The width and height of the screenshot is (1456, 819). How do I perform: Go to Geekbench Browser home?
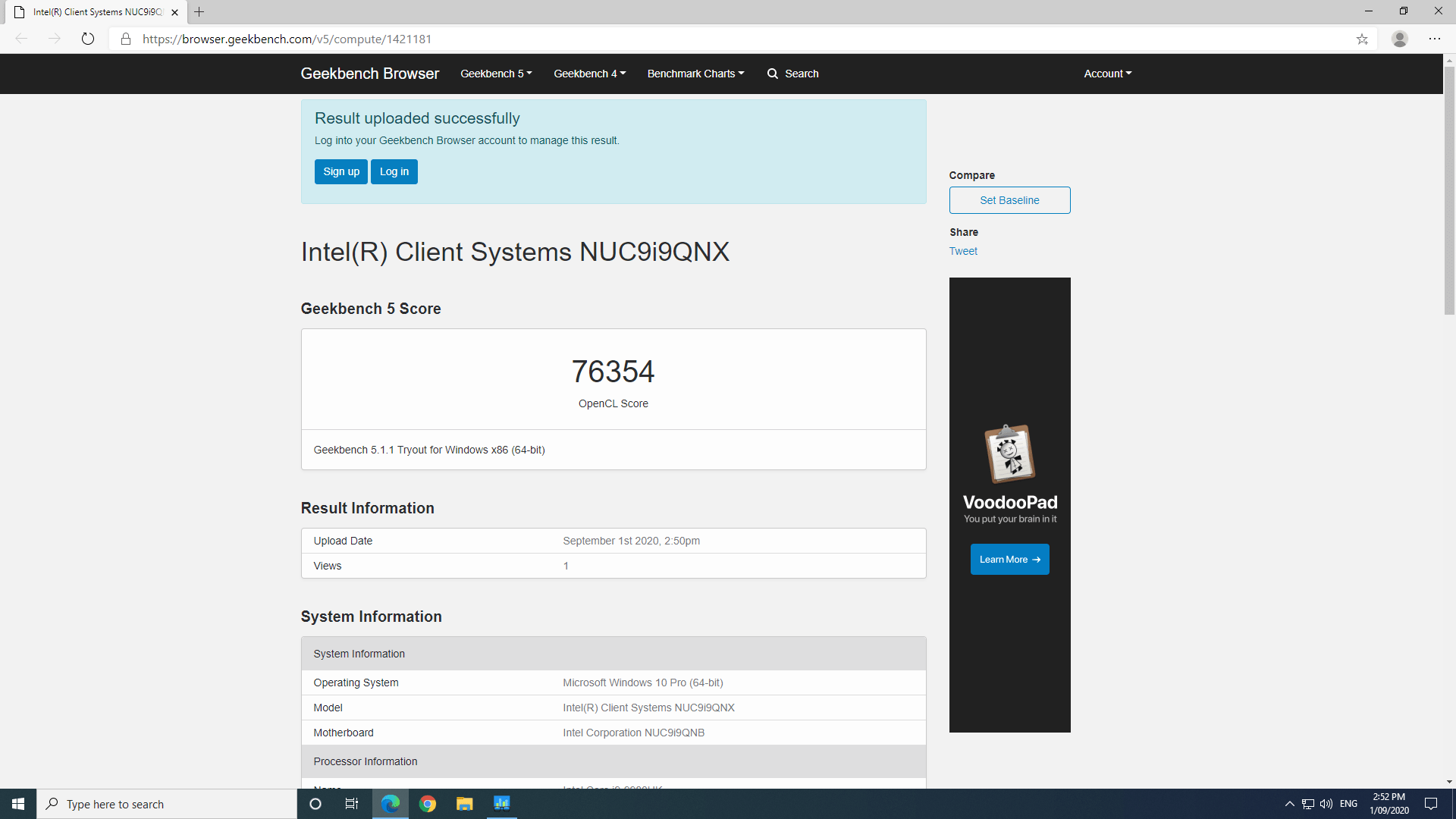click(x=369, y=74)
